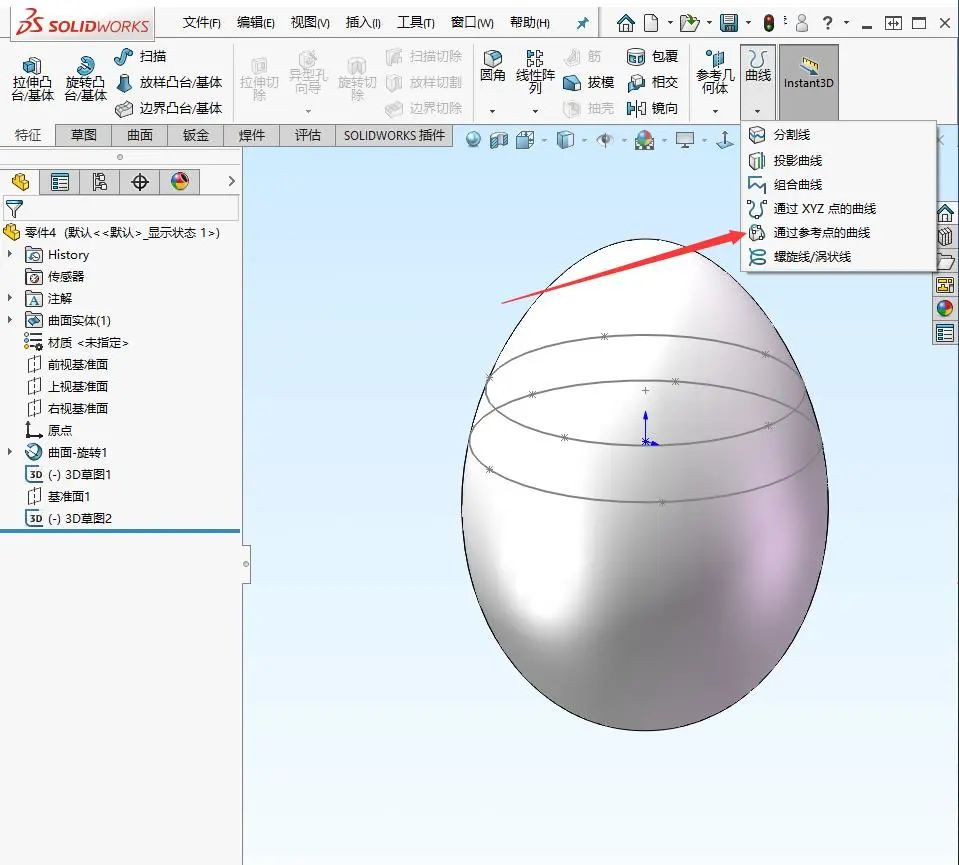The height and width of the screenshot is (865, 959).
Task: Open 编辑外观 appearance ball in heads-up toolbar
Action: pos(645,141)
